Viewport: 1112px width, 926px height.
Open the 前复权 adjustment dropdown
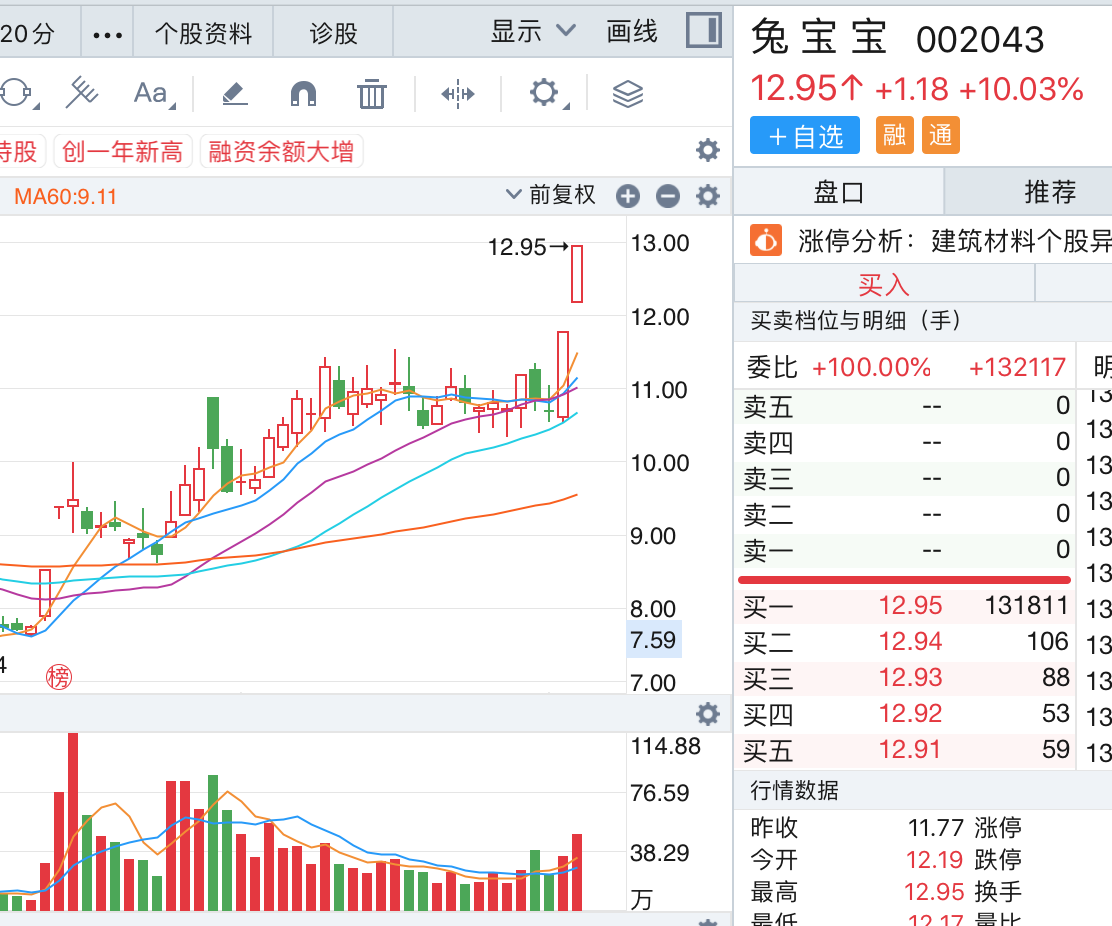[551, 195]
